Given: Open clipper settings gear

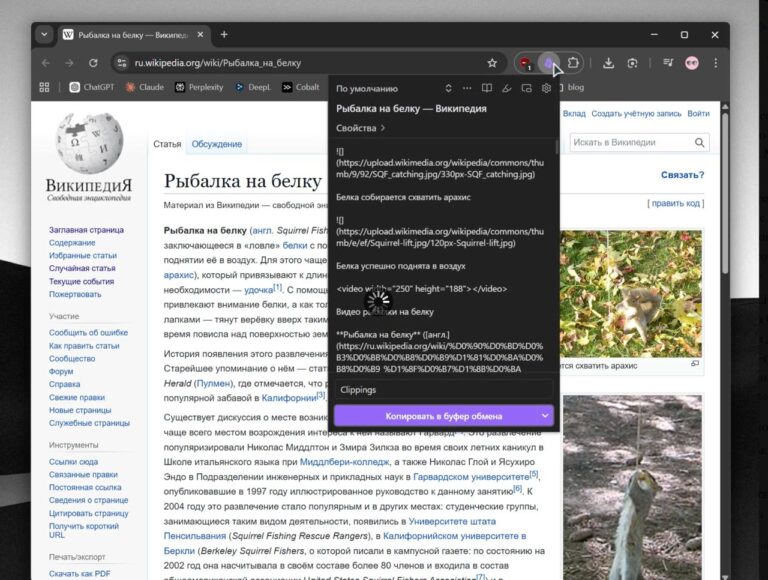Looking at the screenshot, I should coord(546,88).
